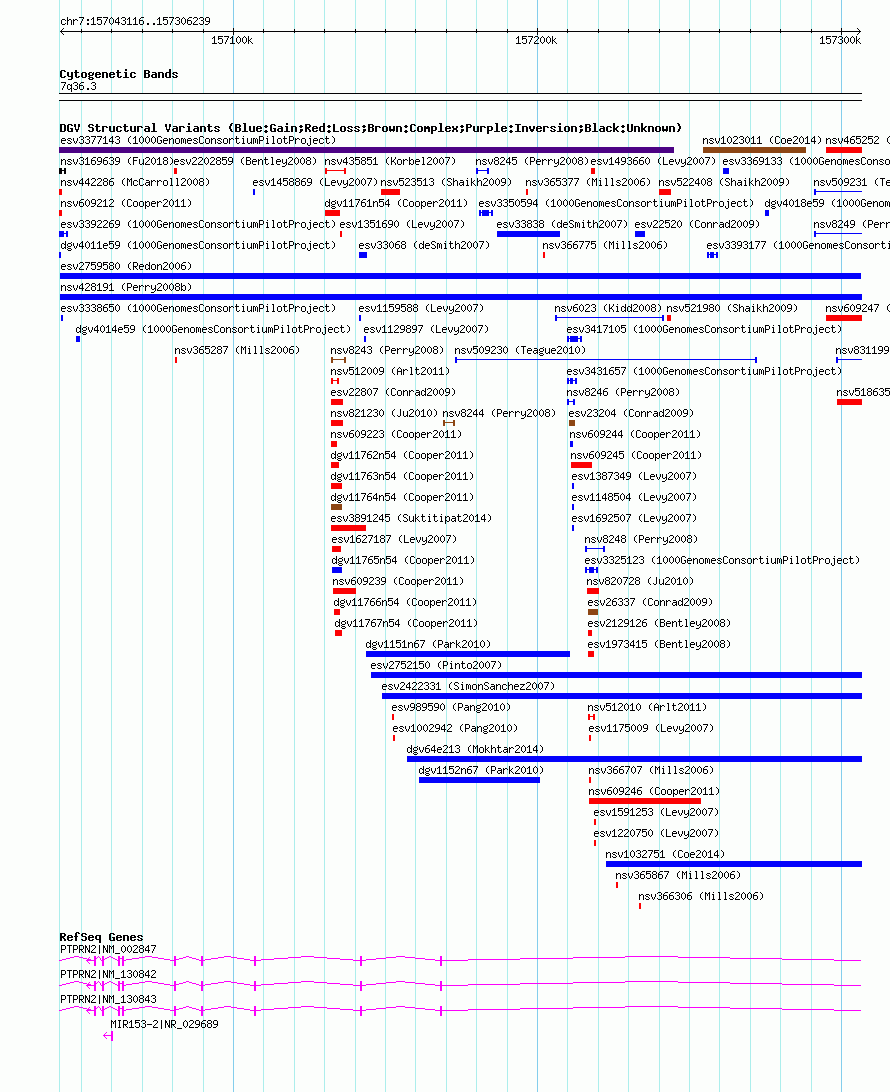Click the 157100k ruler tick label
This screenshot has height=1092, width=890.
(x=232, y=40)
